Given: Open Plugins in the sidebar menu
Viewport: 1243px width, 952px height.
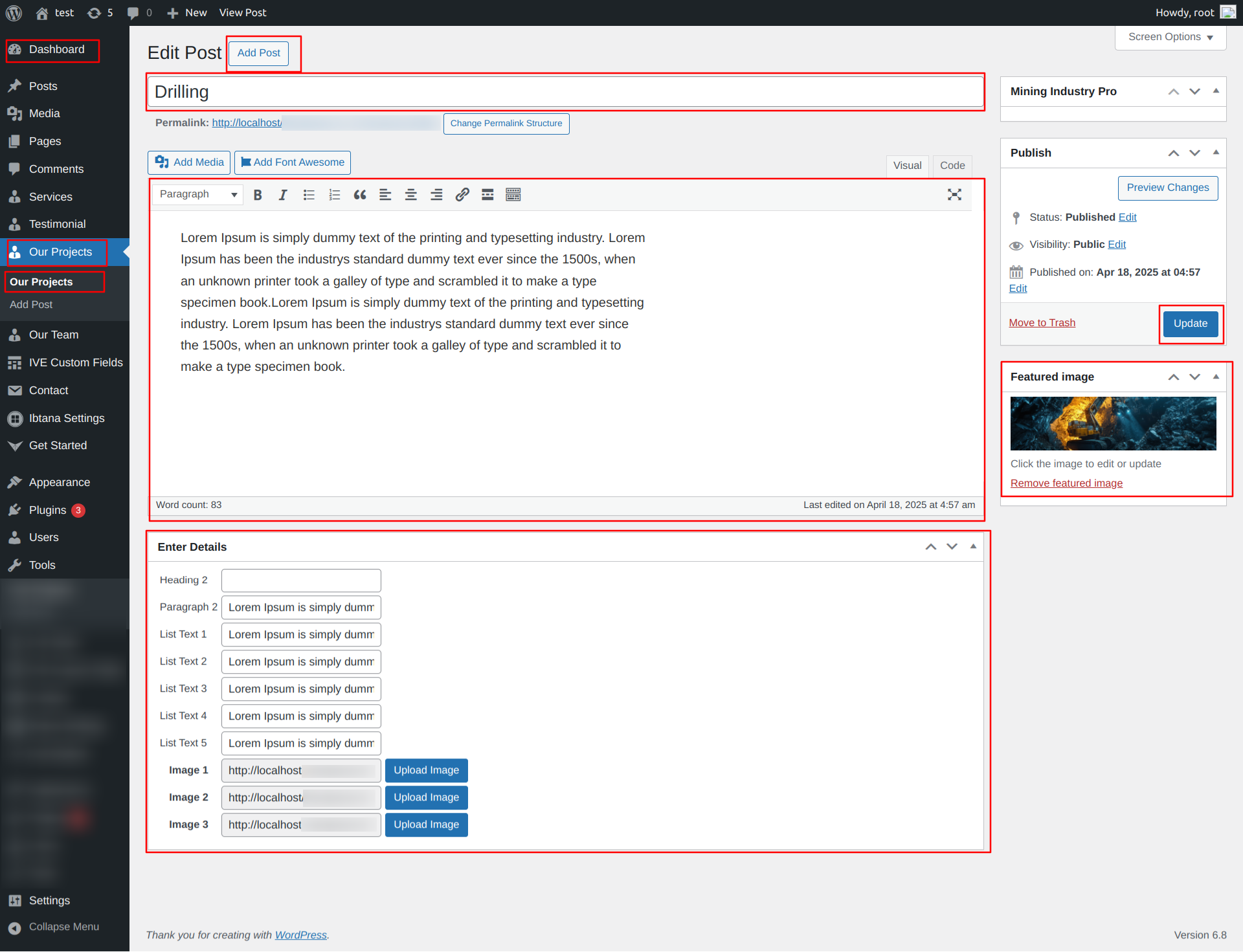Looking at the screenshot, I should [x=48, y=510].
